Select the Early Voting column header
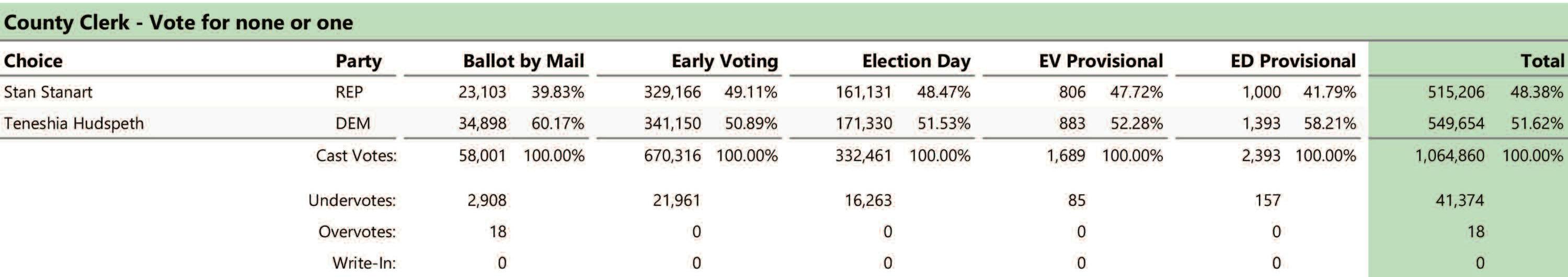This screenshot has height=277, width=1568. (x=724, y=61)
